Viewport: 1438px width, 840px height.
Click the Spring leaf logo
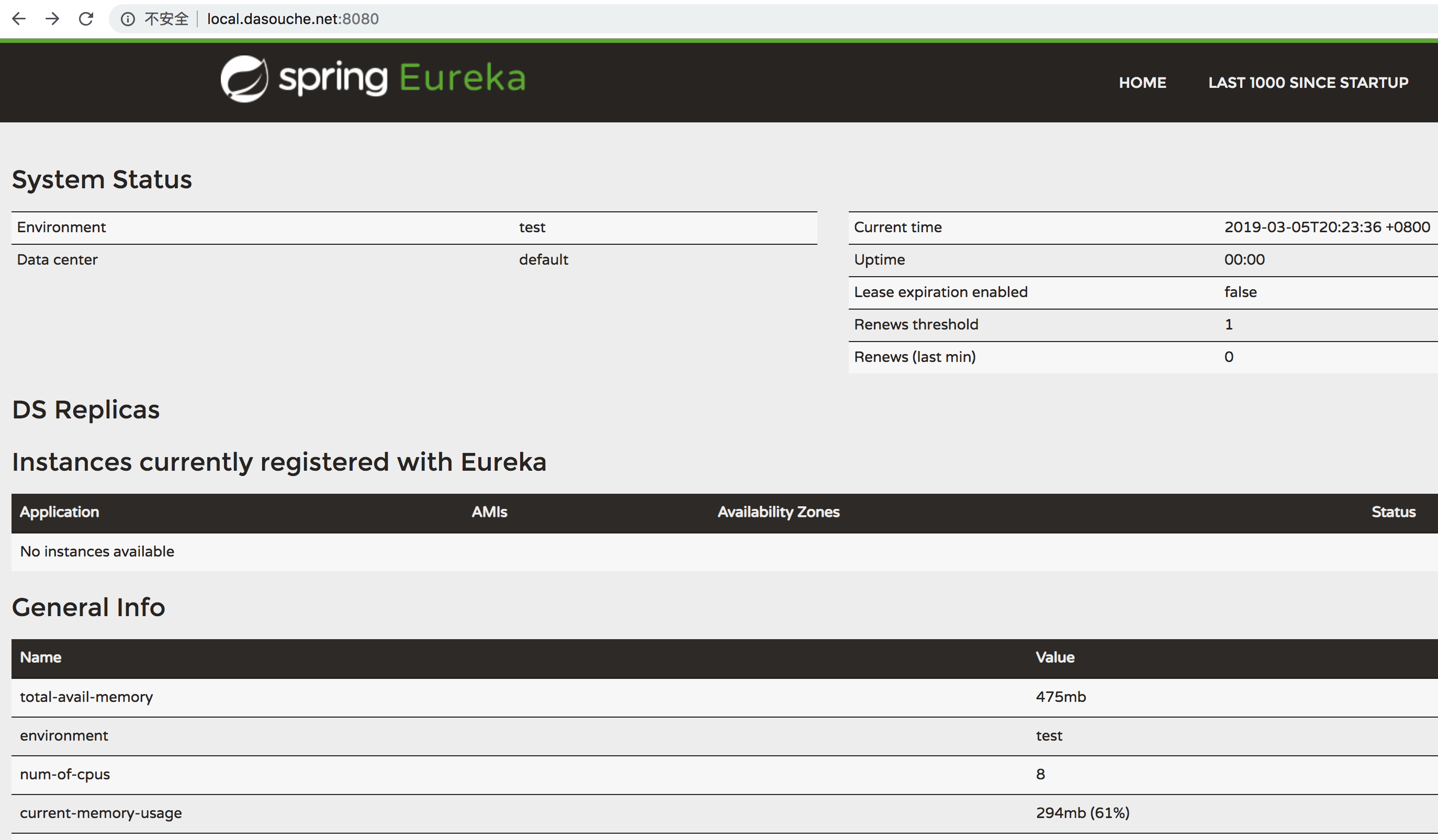click(x=244, y=78)
